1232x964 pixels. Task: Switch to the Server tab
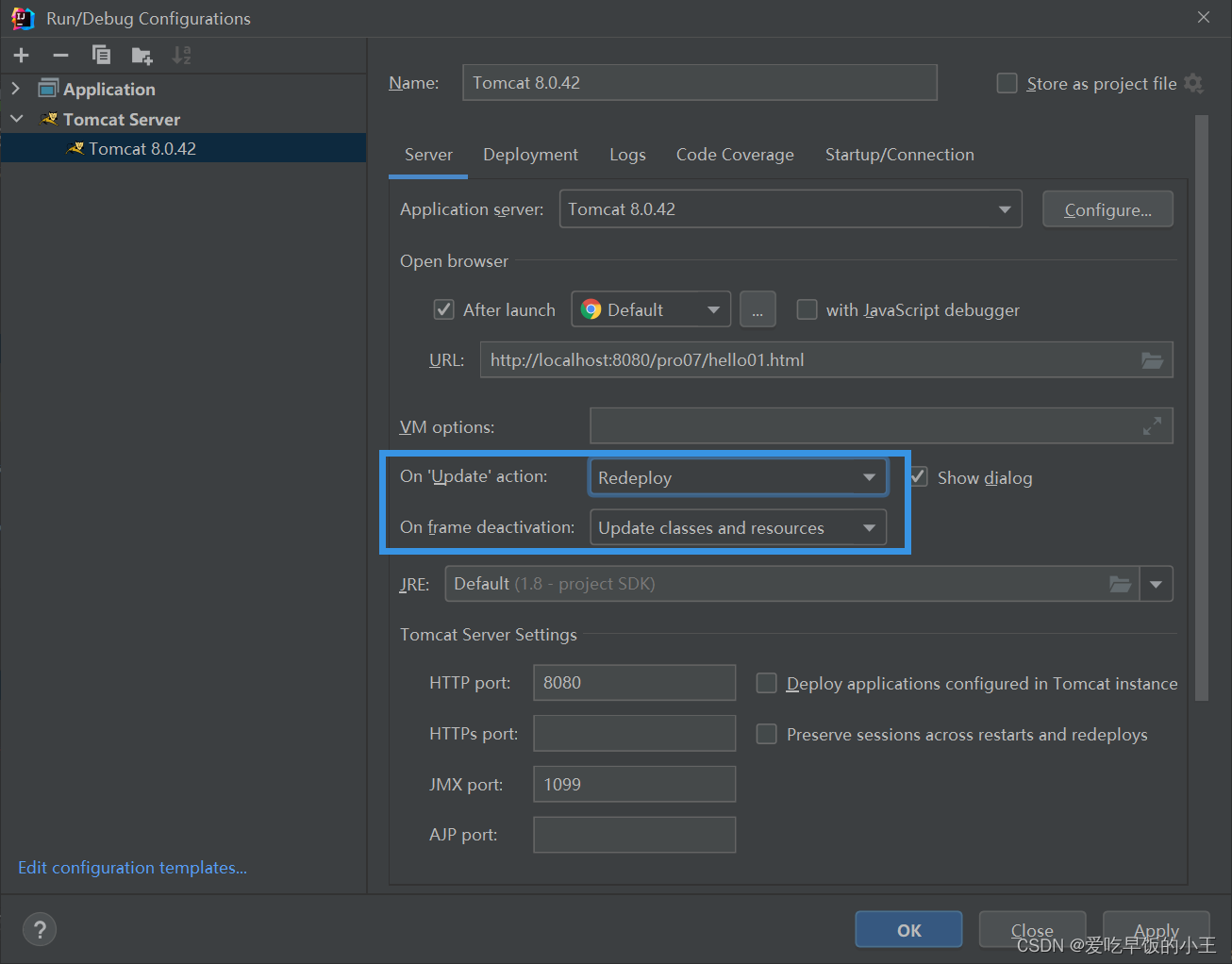coord(428,155)
